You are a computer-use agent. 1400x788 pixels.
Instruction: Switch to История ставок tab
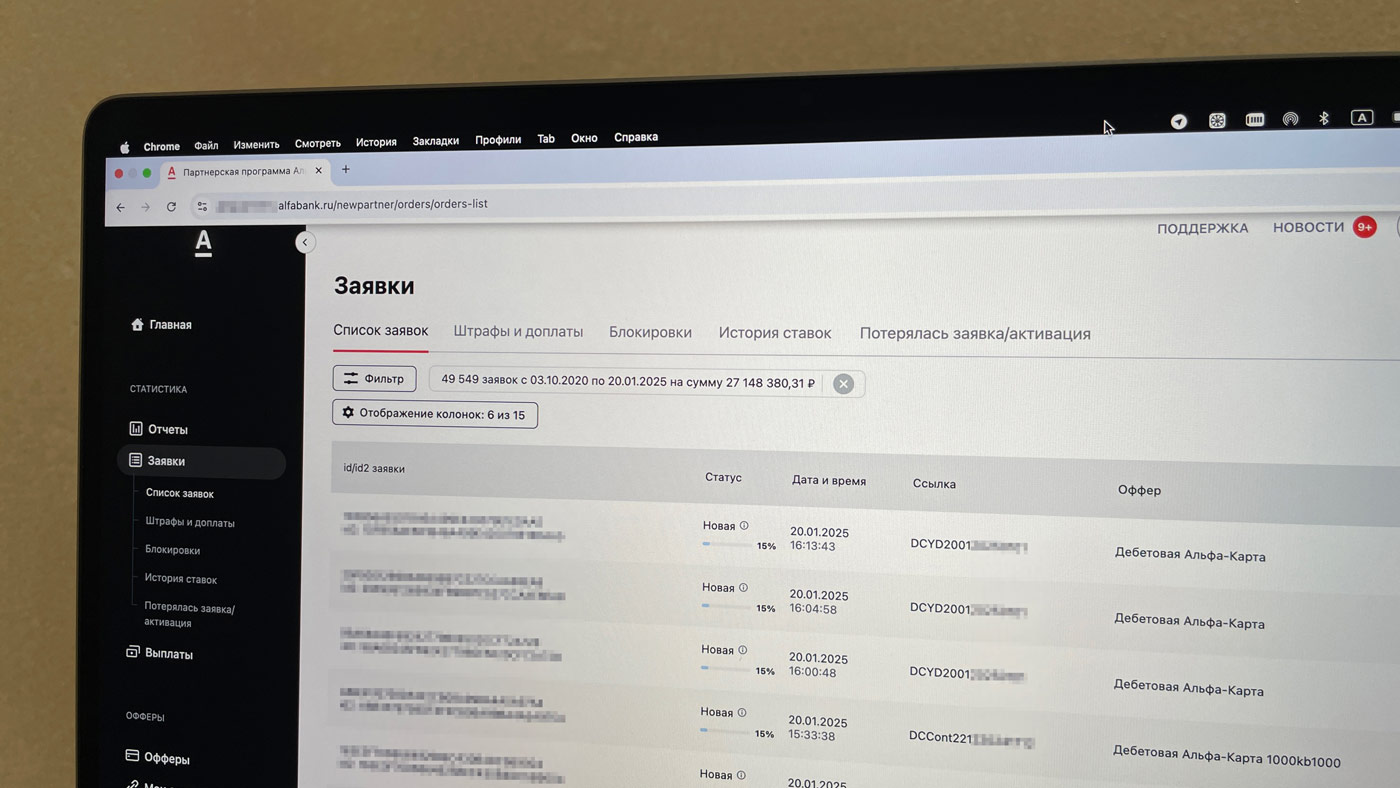coord(775,333)
